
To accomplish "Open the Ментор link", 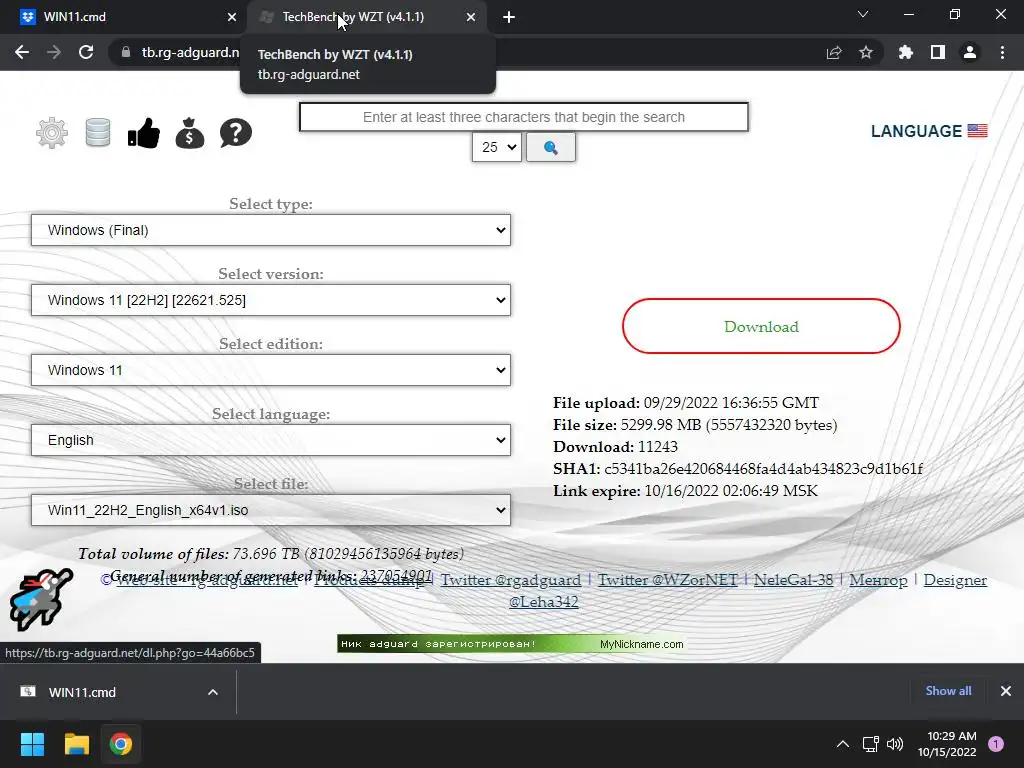I will pyautogui.click(x=878, y=580).
